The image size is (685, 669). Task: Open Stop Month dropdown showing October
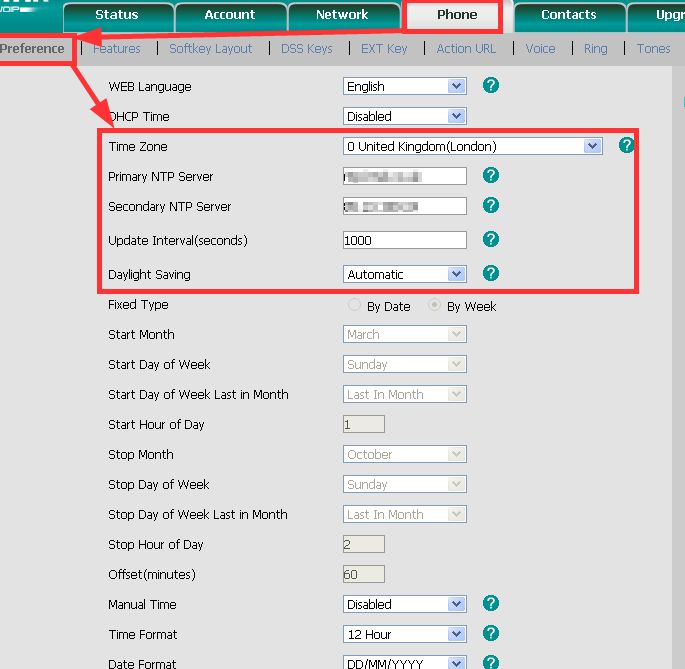click(x=405, y=454)
